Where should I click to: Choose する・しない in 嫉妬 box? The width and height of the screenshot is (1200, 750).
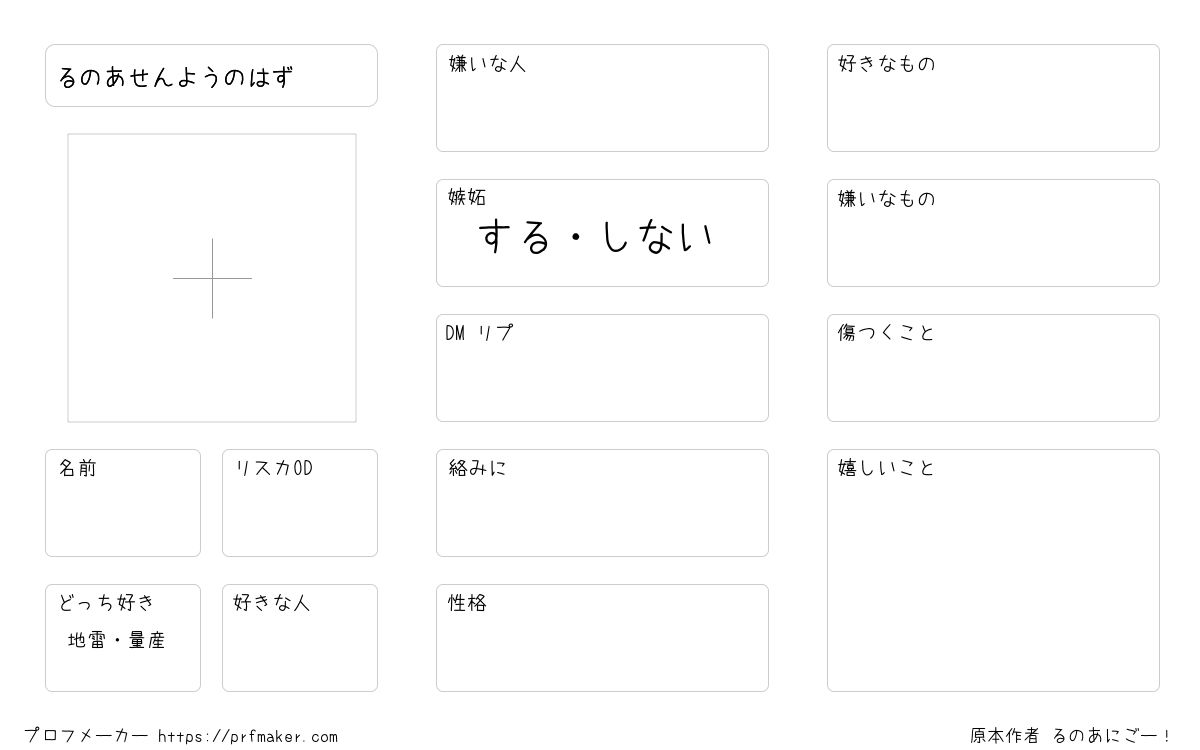(x=597, y=237)
